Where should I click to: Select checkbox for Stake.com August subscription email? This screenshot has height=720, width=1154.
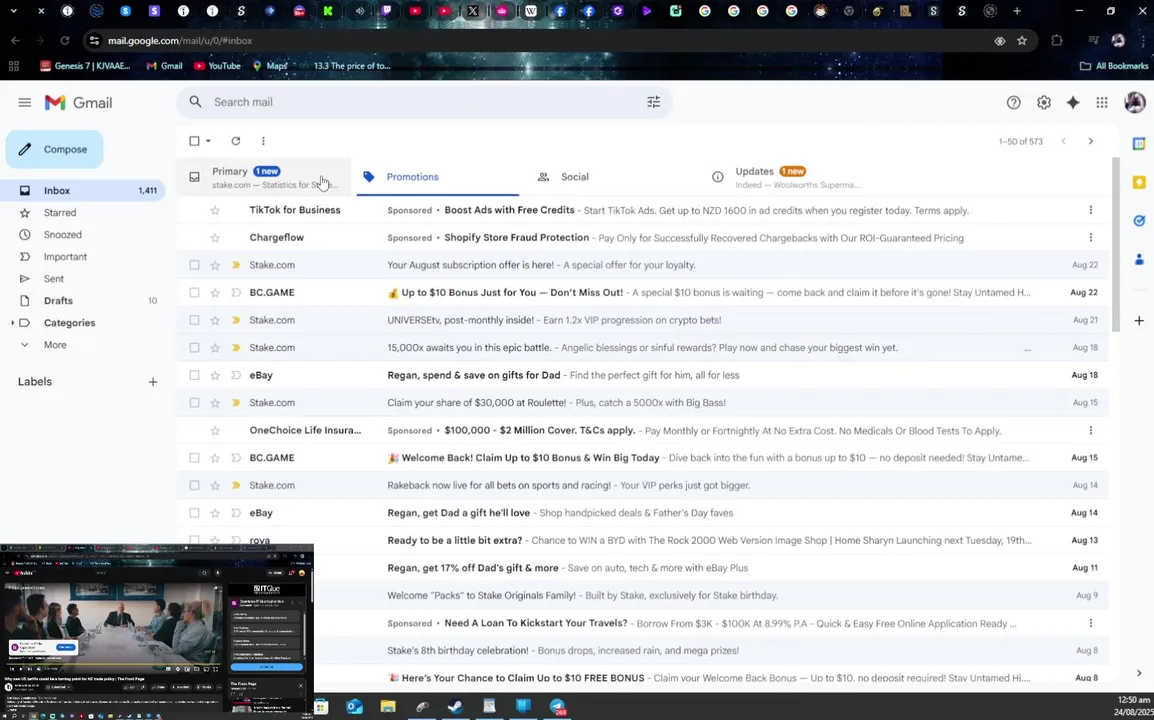[194, 265]
